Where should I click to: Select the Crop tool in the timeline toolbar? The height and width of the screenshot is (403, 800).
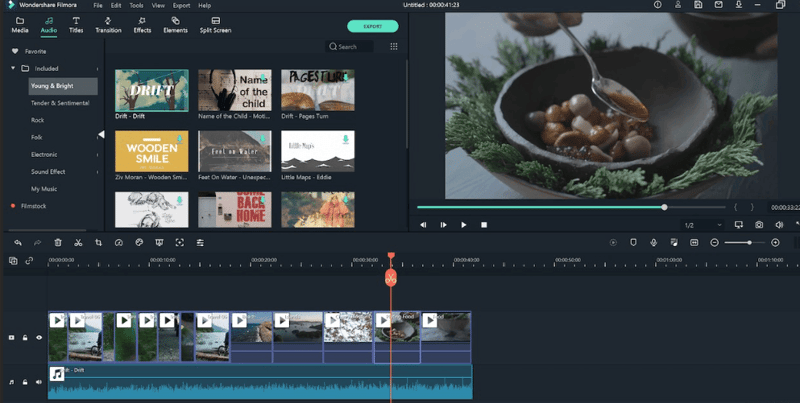click(98, 242)
